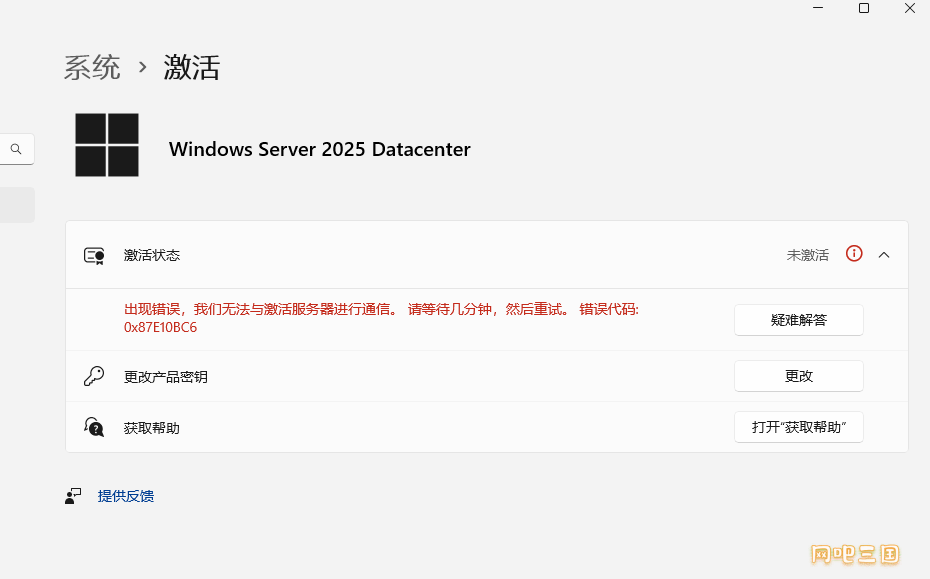The height and width of the screenshot is (579, 930).
Task: Click Windows Server 2025 Datacenter text
Action: point(320,149)
